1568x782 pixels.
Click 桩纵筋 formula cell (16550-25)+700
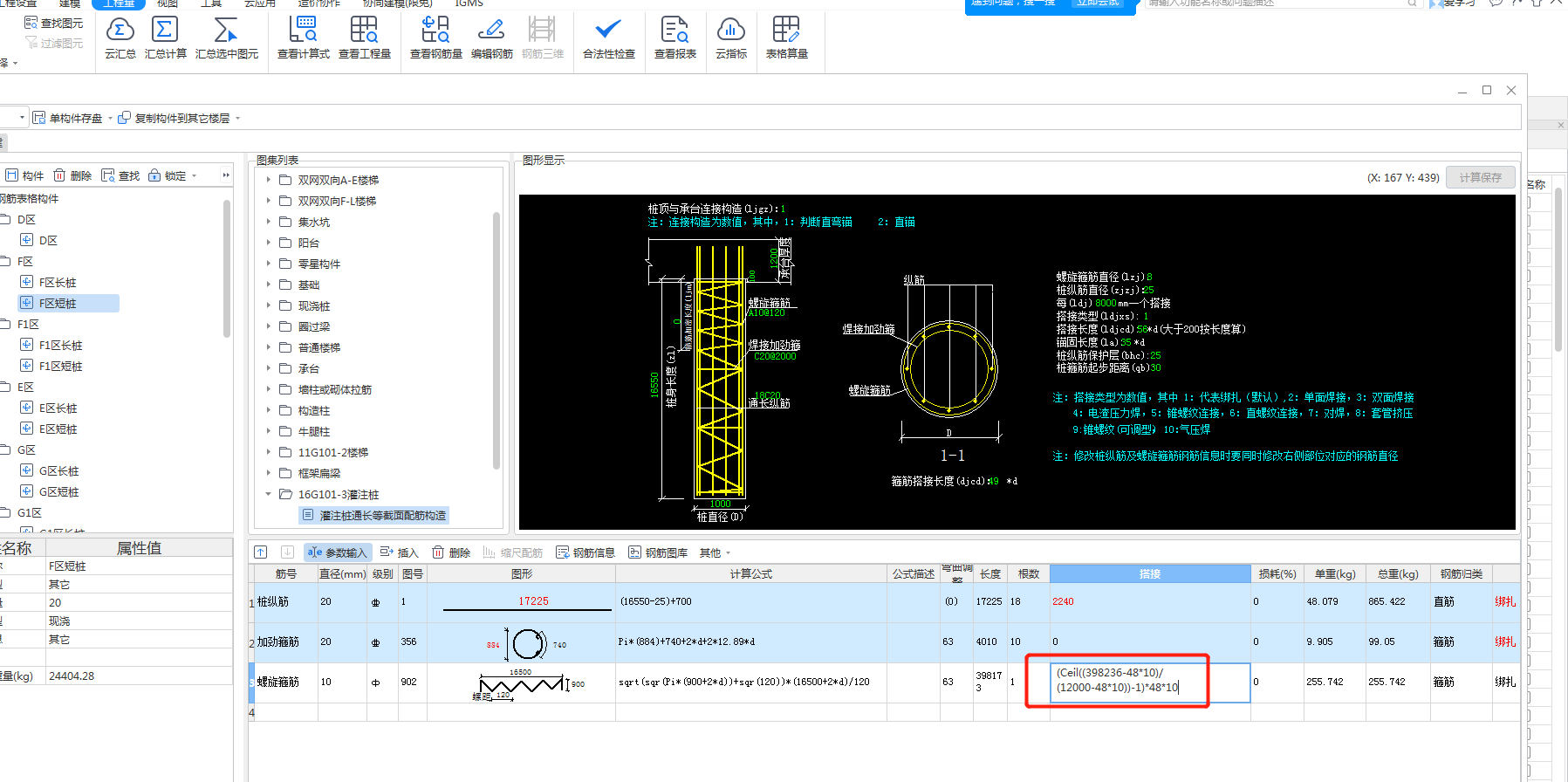pos(751,602)
